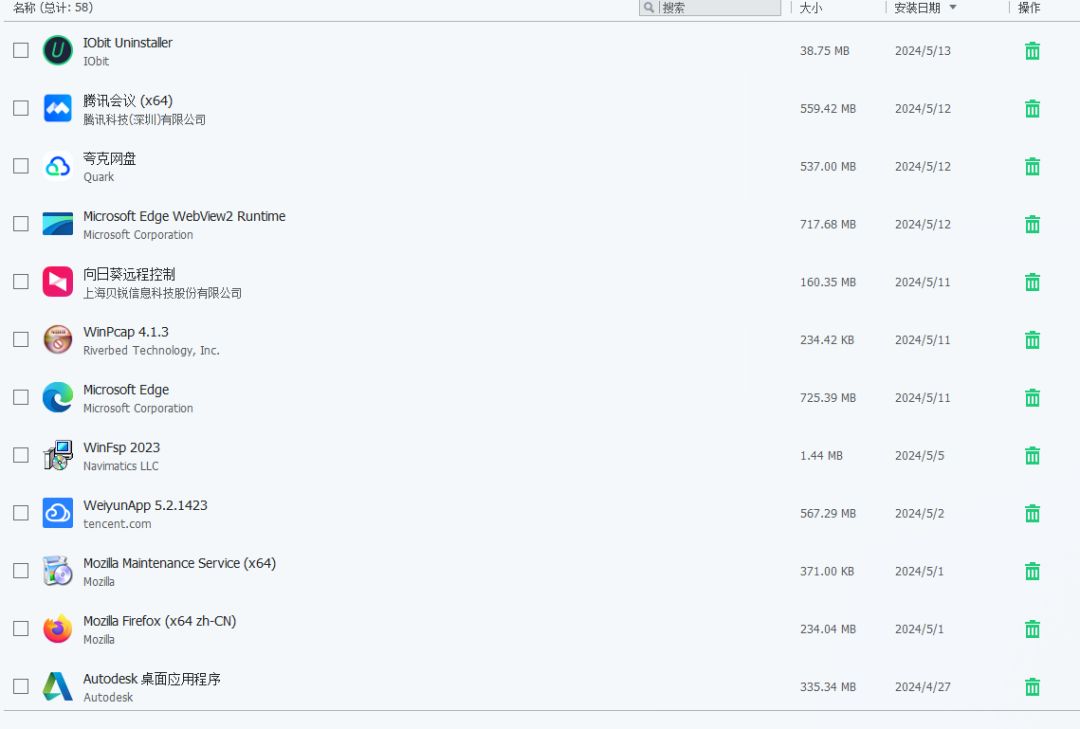The width and height of the screenshot is (1080, 729).
Task: Select the 夸克网盘 checkbox
Action: 21,166
